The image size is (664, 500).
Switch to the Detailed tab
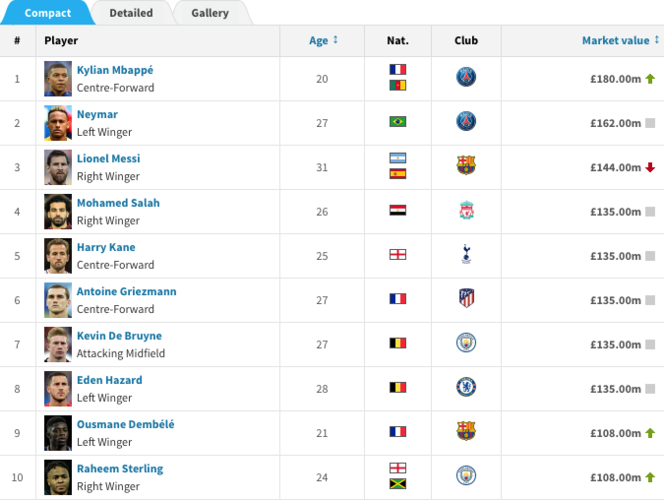[x=131, y=13]
